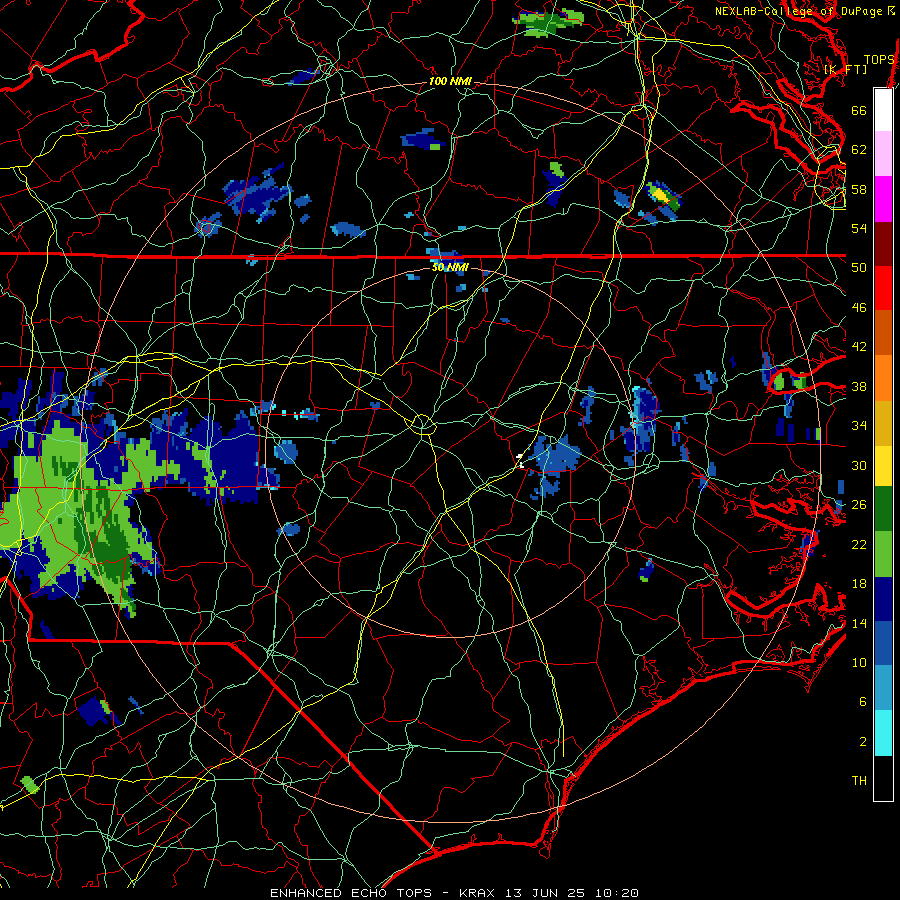The image size is (900, 900).
Task: Click the 'KRAX' station ID in caption
Action: click(x=478, y=893)
